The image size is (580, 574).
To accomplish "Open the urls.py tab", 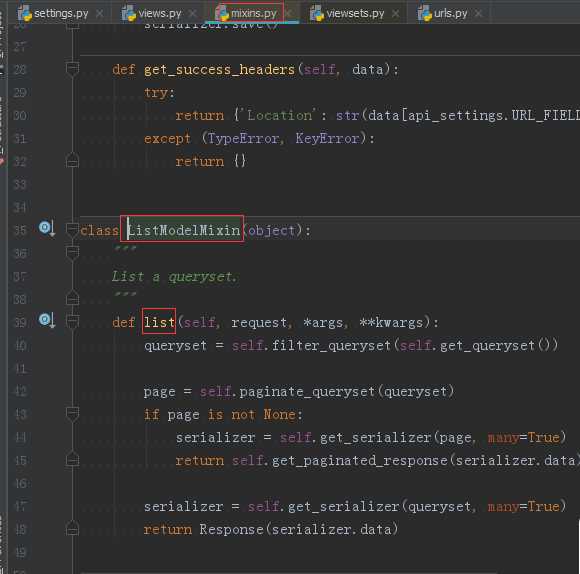I will pyautogui.click(x=451, y=14).
